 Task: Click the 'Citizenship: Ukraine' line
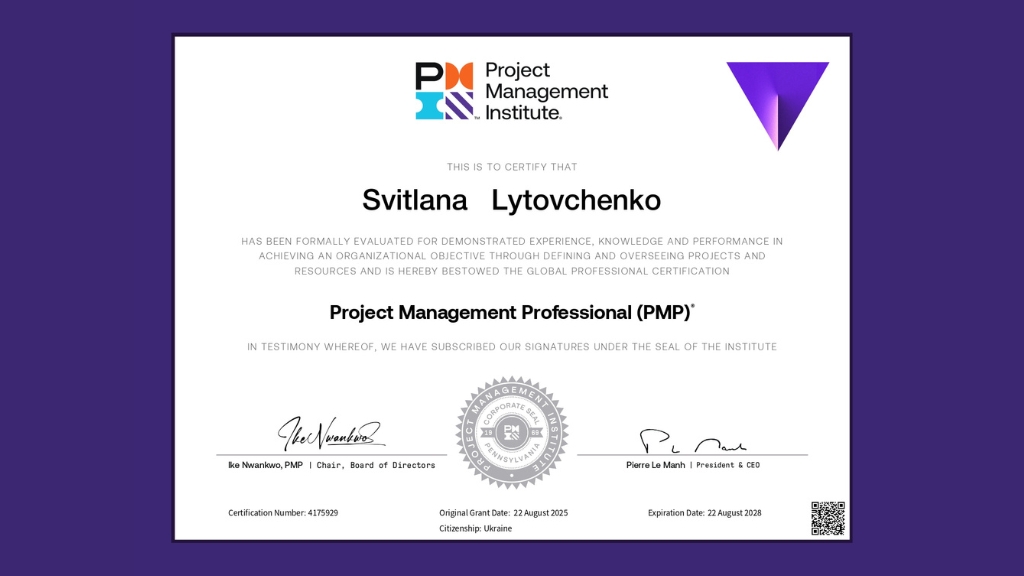click(x=475, y=528)
